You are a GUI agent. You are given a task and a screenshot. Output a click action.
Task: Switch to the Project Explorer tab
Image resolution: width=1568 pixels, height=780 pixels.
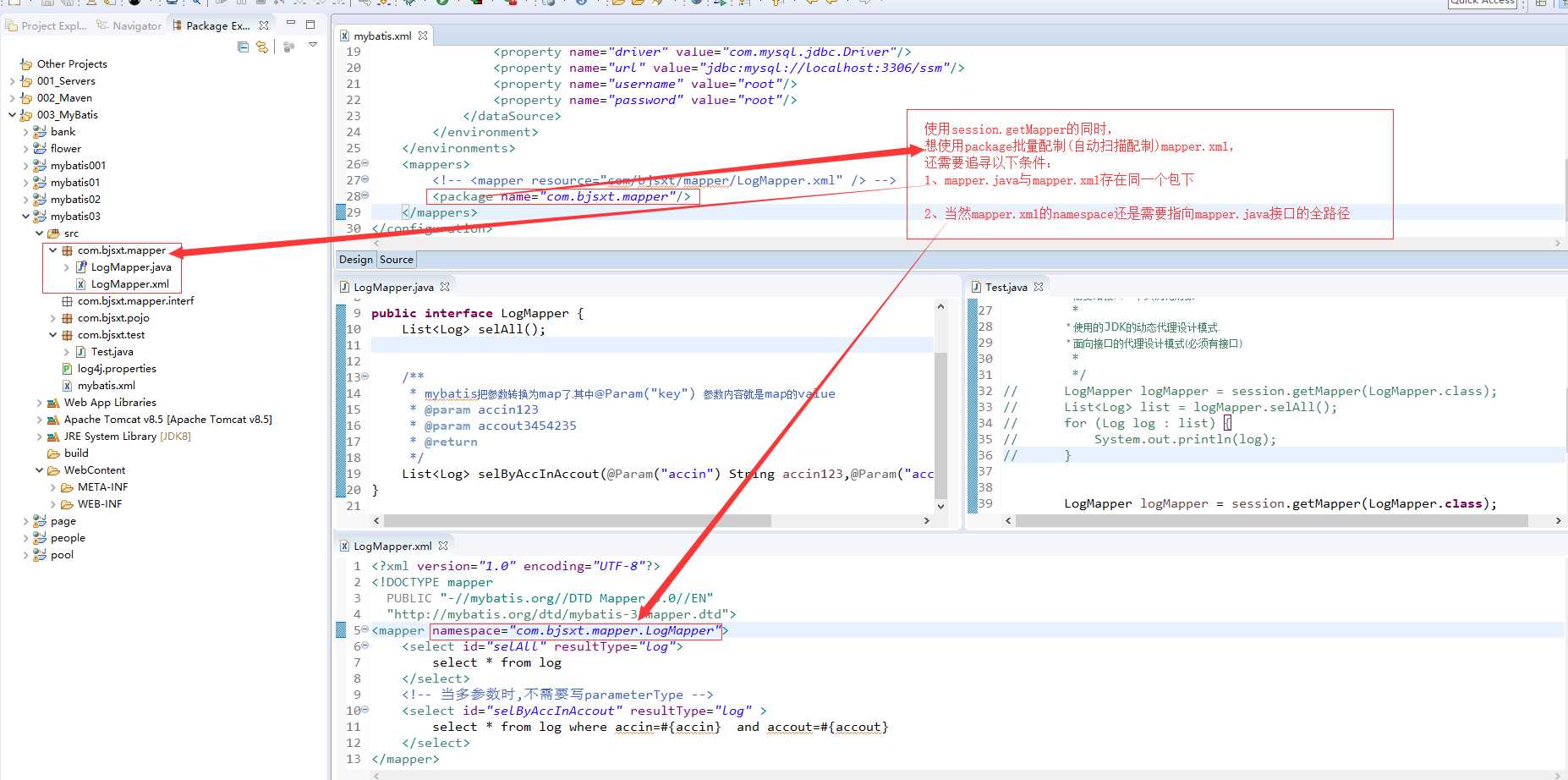point(47,25)
